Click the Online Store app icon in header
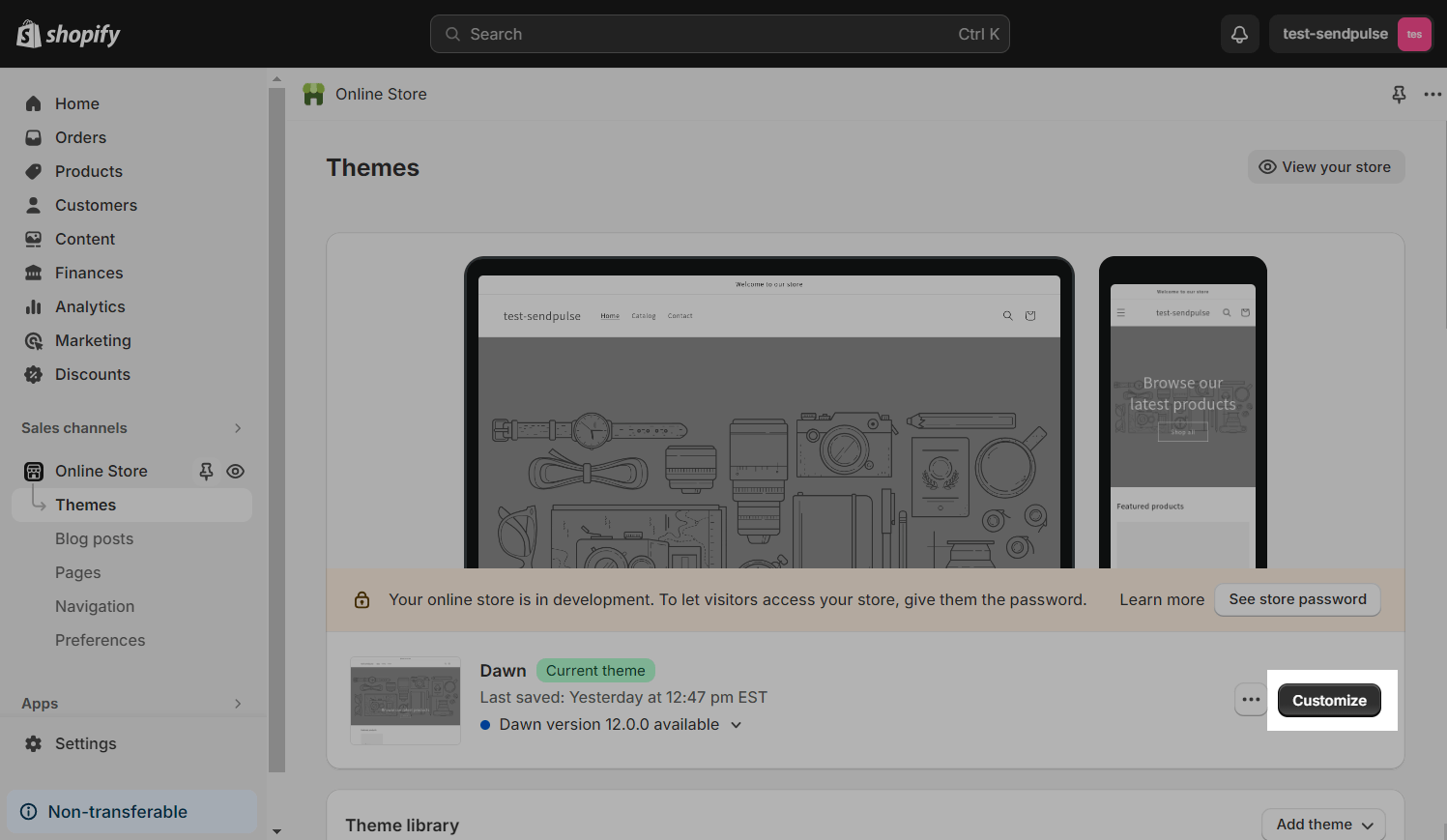1447x840 pixels. [x=314, y=94]
